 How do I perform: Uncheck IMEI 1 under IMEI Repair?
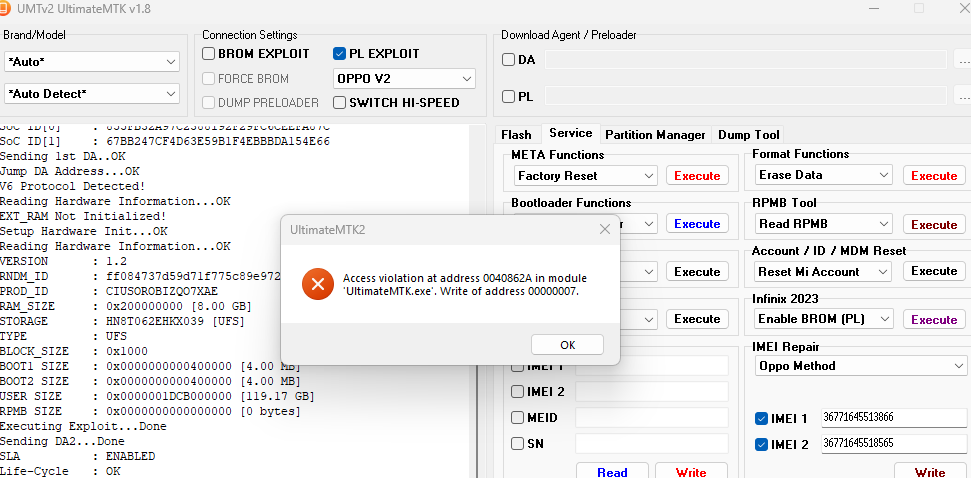point(762,419)
